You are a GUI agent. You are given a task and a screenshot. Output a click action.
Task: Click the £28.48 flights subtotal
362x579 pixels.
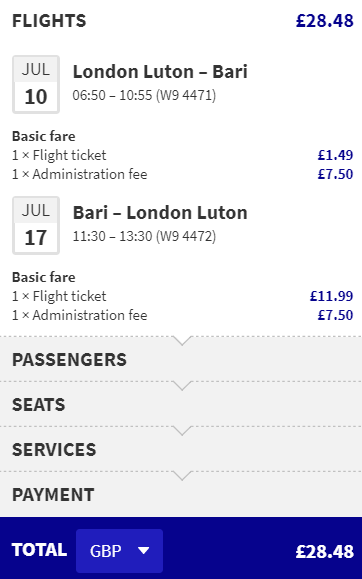coord(325,21)
